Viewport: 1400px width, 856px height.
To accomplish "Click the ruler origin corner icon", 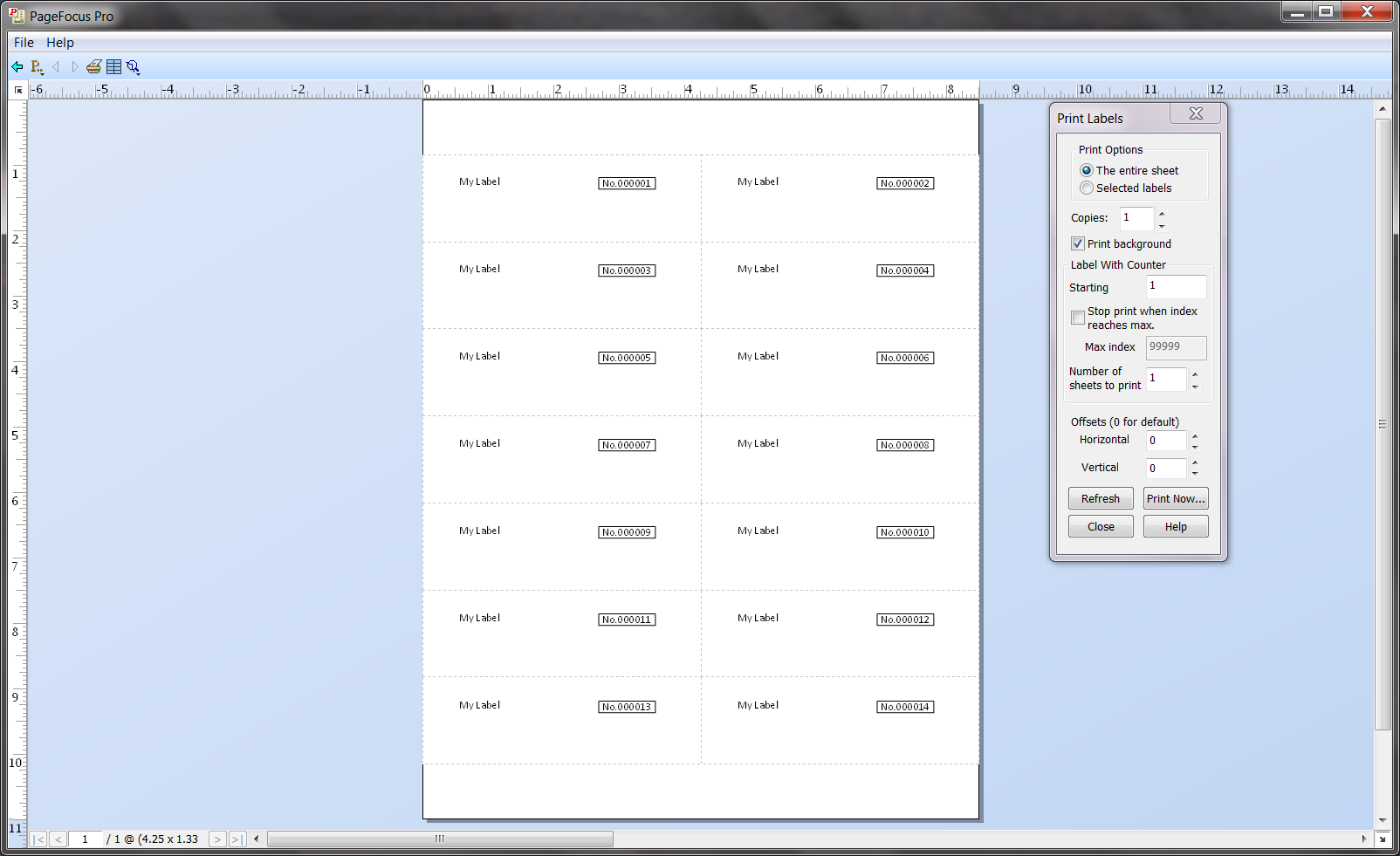I will (x=18, y=90).
